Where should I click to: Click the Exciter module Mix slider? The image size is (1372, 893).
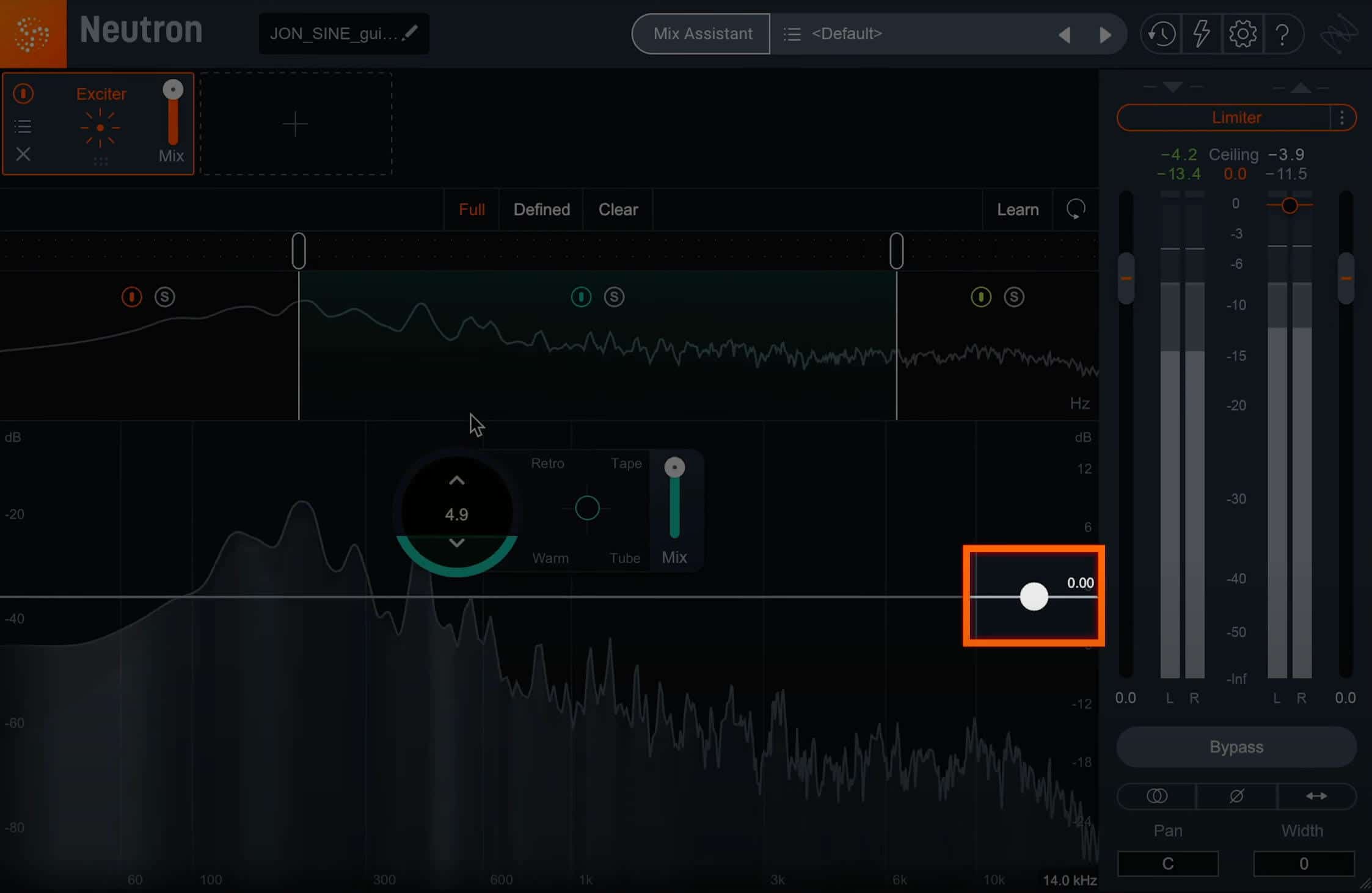173,114
